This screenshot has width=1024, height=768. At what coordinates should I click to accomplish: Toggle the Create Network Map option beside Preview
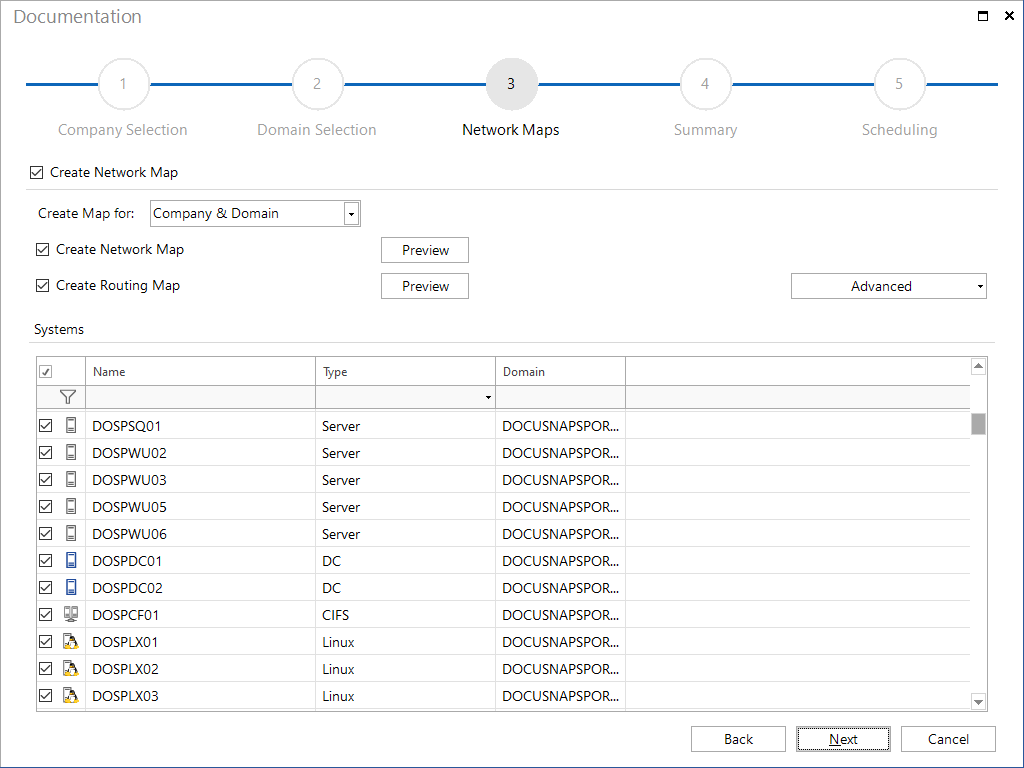pos(42,249)
